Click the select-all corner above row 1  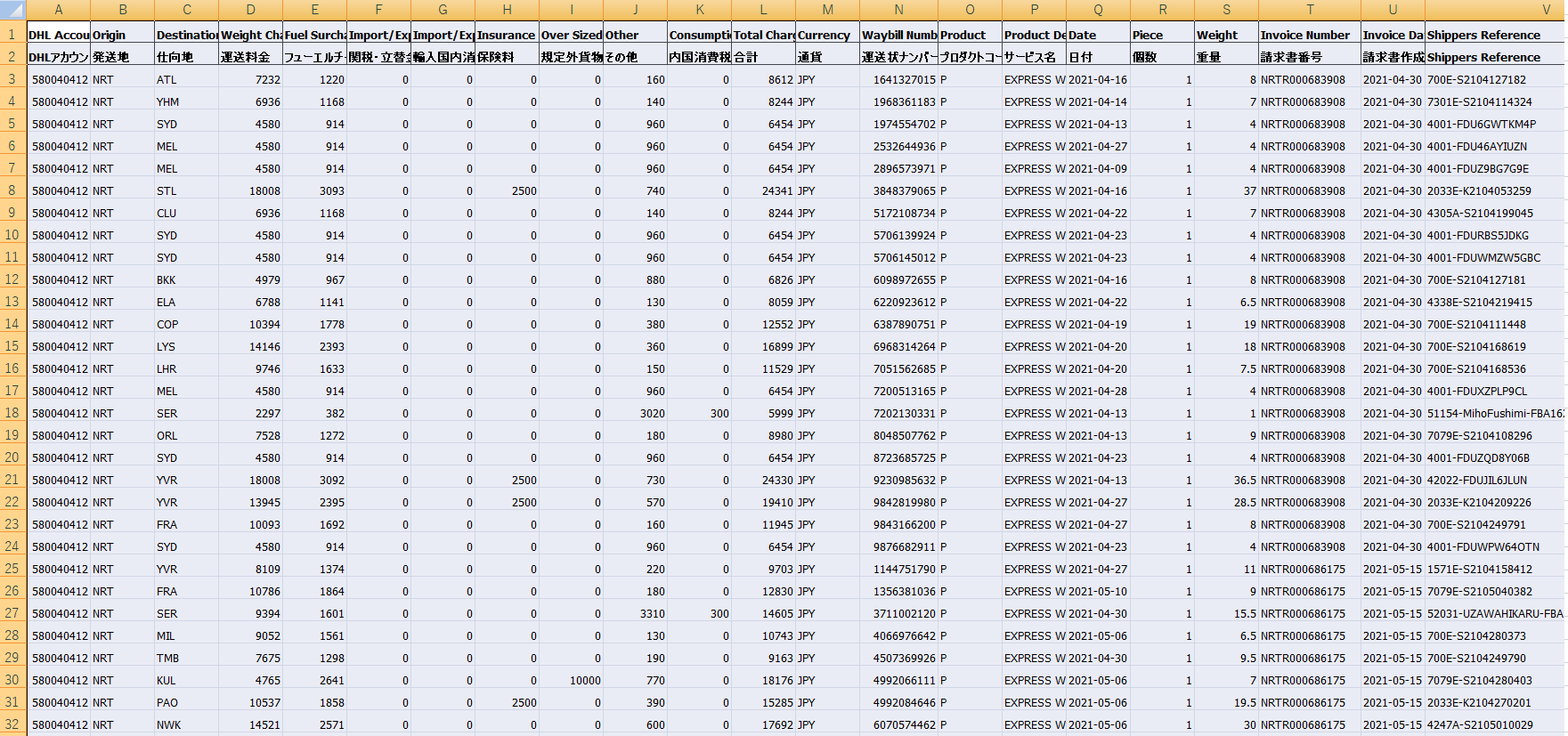[12, 10]
